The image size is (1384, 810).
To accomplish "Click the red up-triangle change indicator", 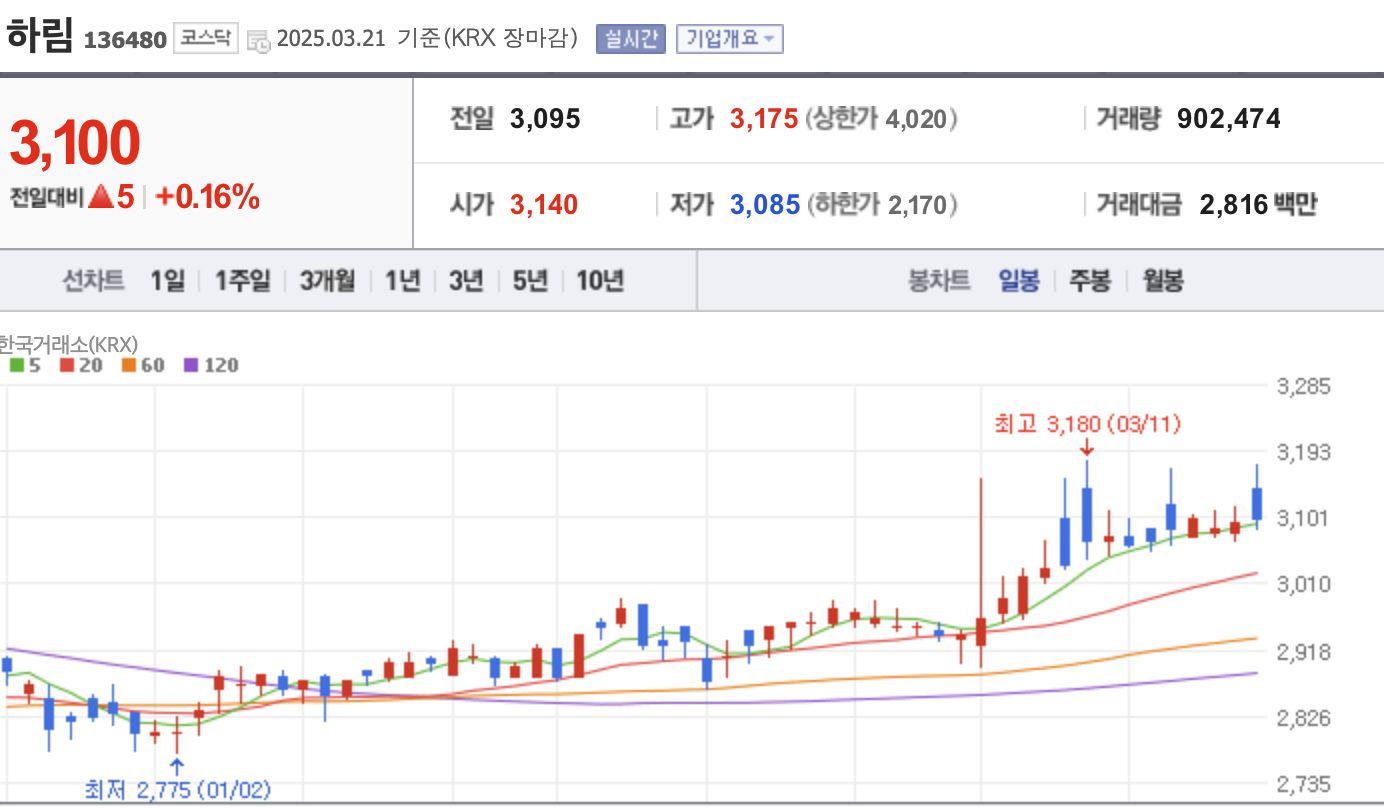I will pyautogui.click(x=100, y=197).
